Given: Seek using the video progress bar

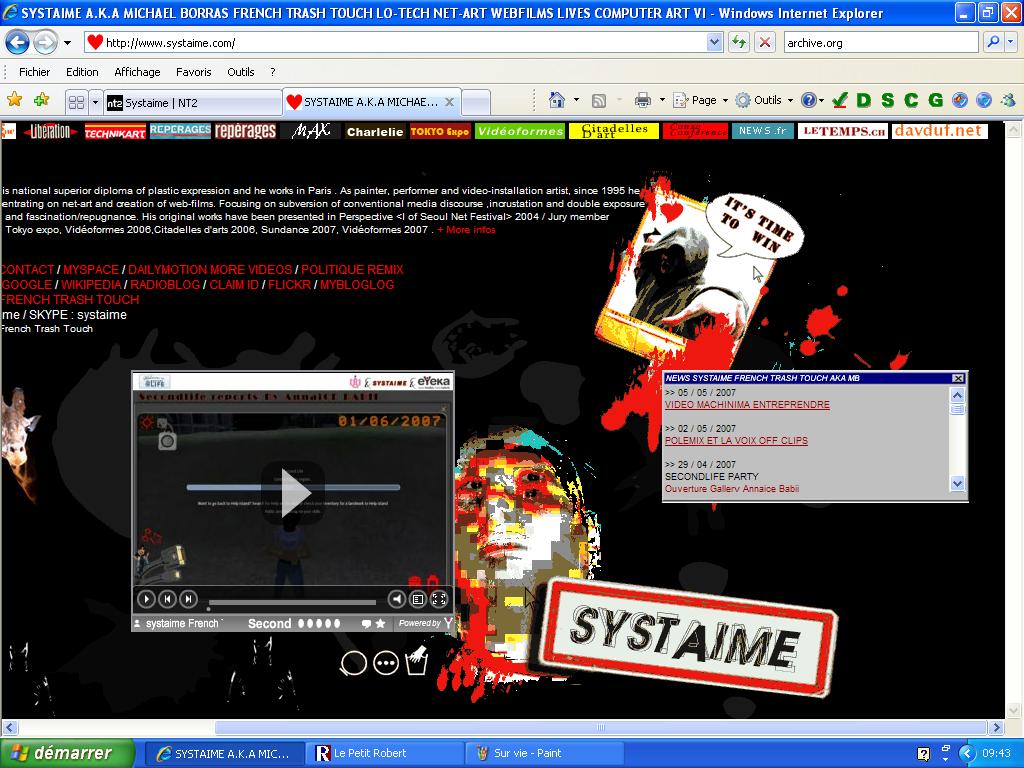Looking at the screenshot, I should pos(292,603).
